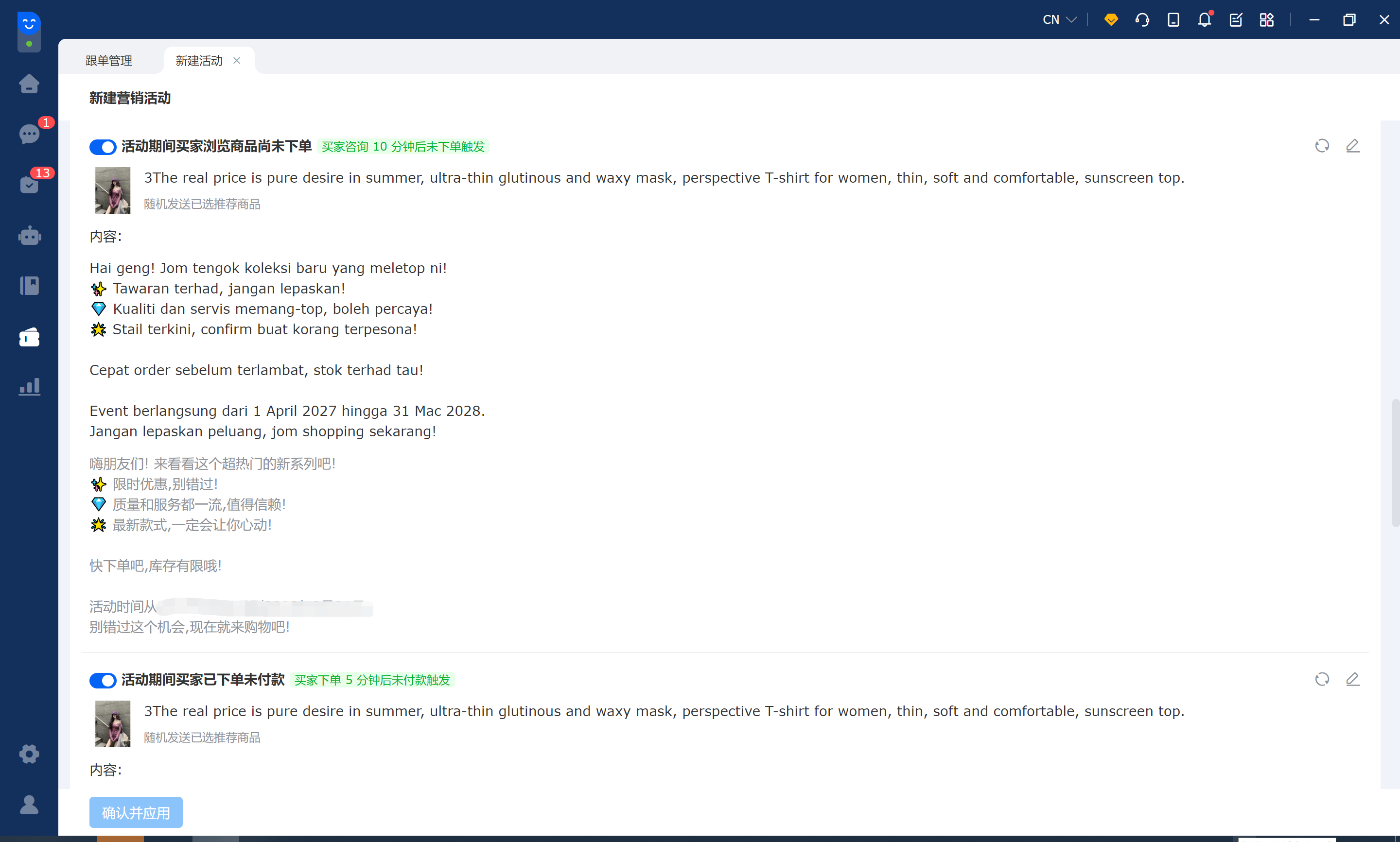Open settings gear in sidebar

pyautogui.click(x=29, y=754)
